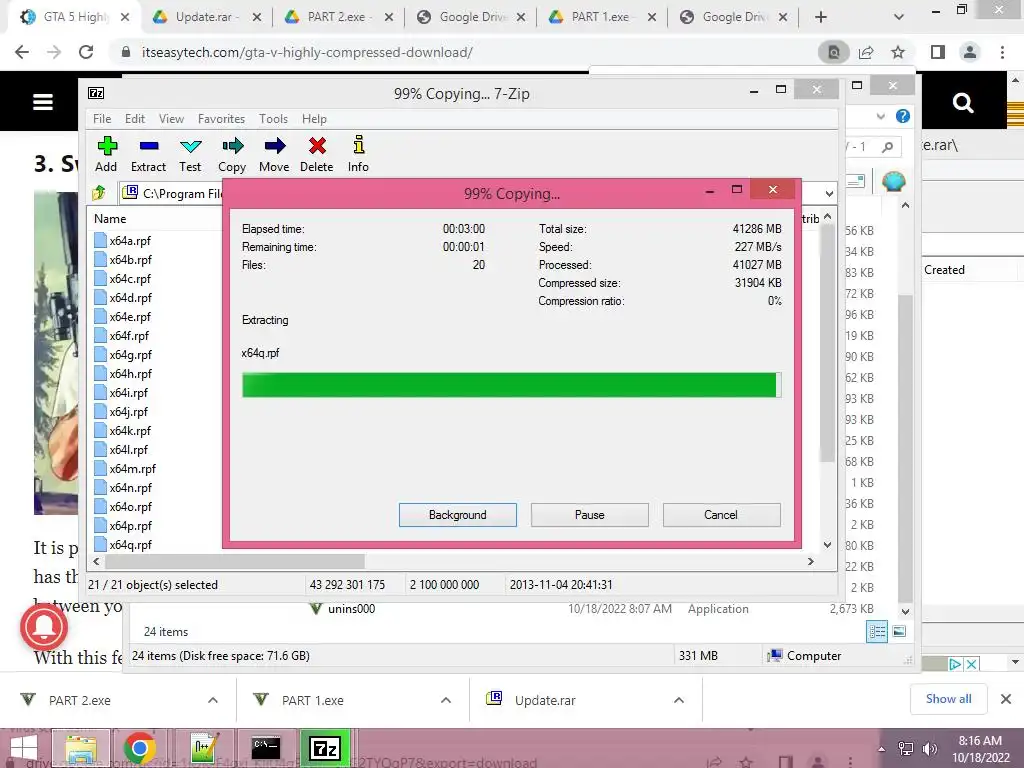
Task: Click the Background button in copy dialog
Action: click(458, 515)
